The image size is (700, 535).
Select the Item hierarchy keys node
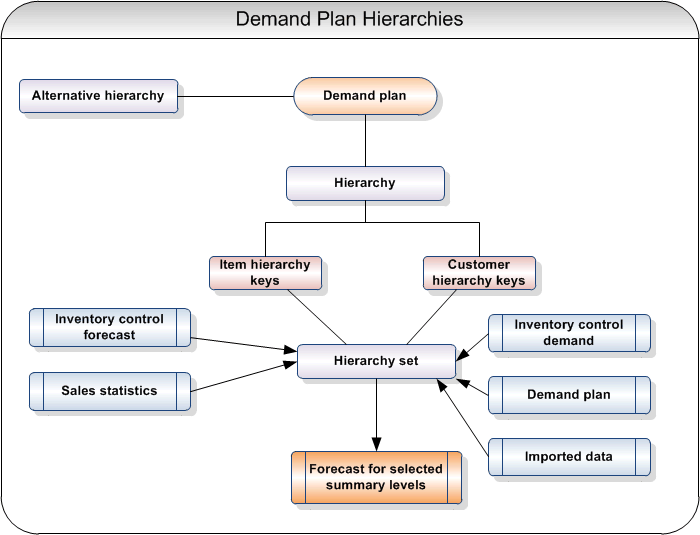(x=265, y=273)
